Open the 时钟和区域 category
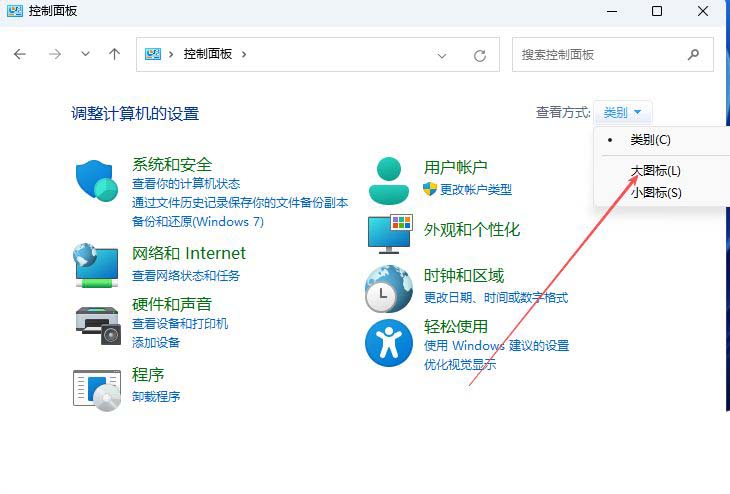Screen dimensions: 730x494 [x=464, y=276]
